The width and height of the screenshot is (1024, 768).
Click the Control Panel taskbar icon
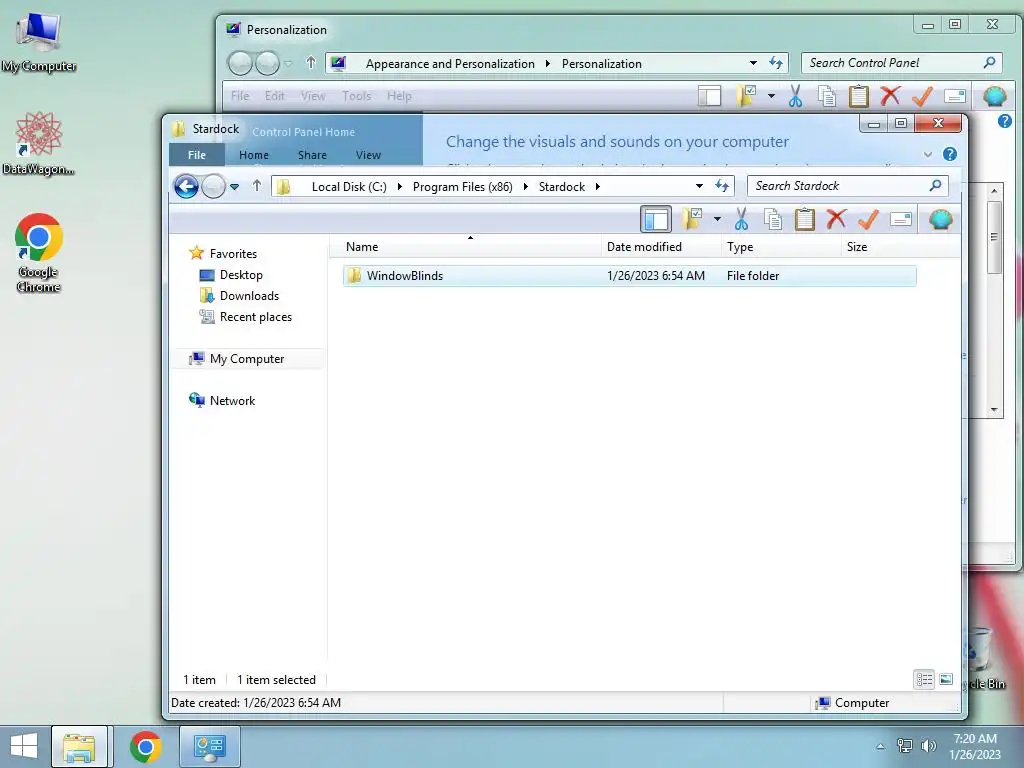pyautogui.click(x=210, y=746)
